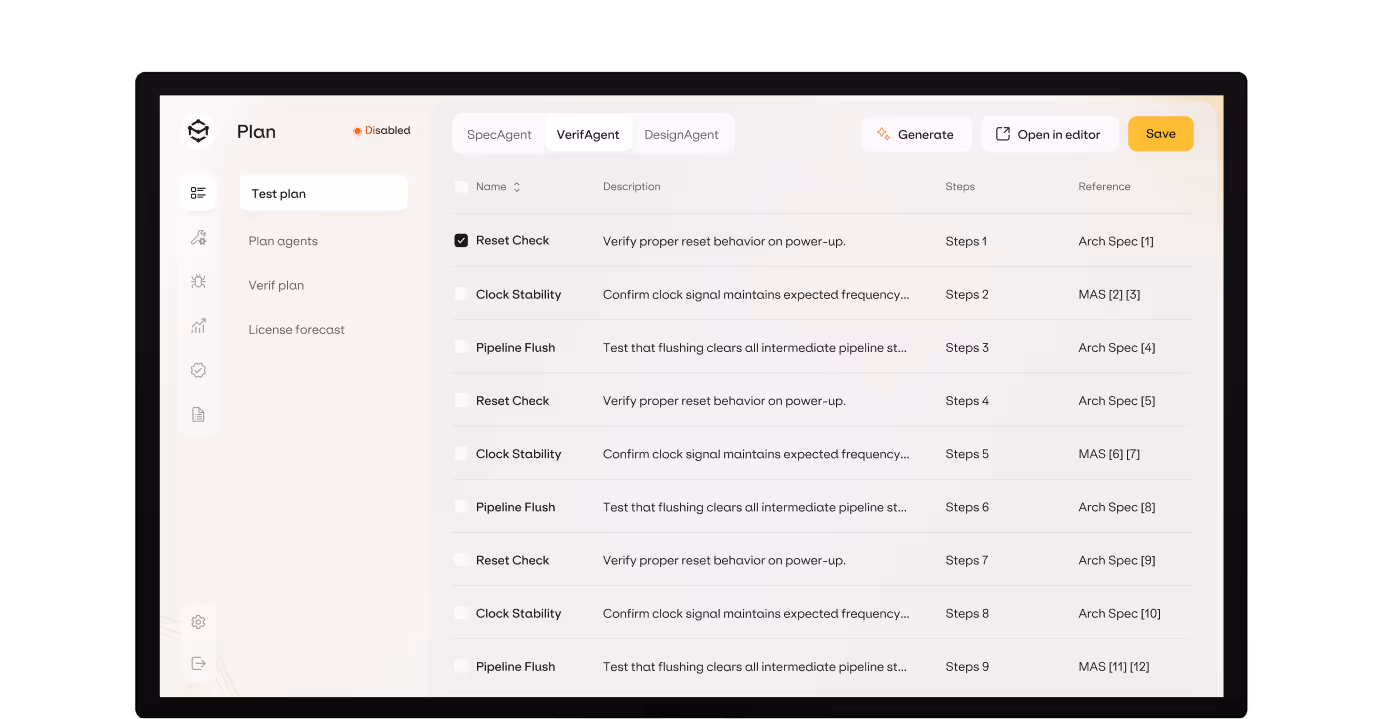1391x719 pixels.
Task: Click the Generate button
Action: (916, 134)
